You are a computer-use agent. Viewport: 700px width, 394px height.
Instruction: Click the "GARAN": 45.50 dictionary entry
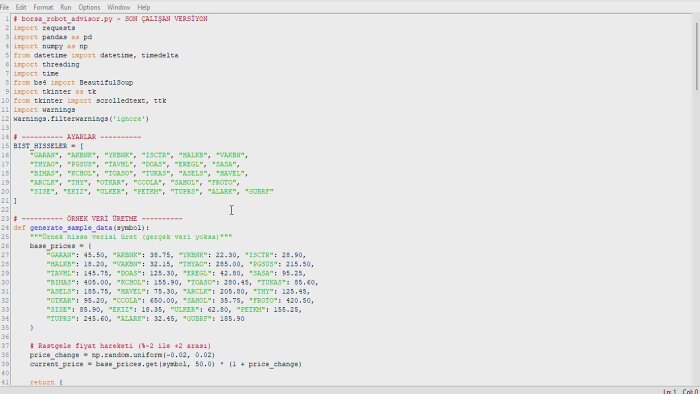pos(77,255)
